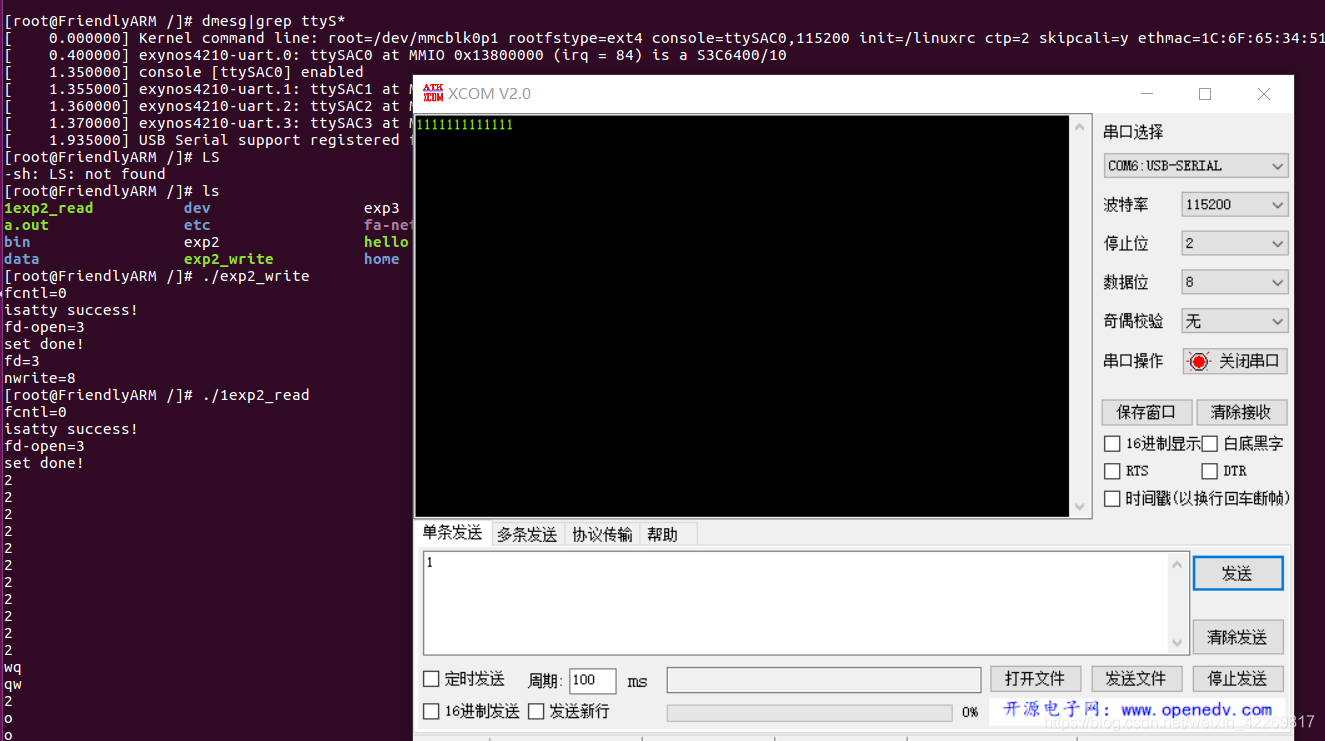This screenshot has width=1325, height=741.
Task: Switch to 多条发送 tab
Action: click(x=527, y=535)
